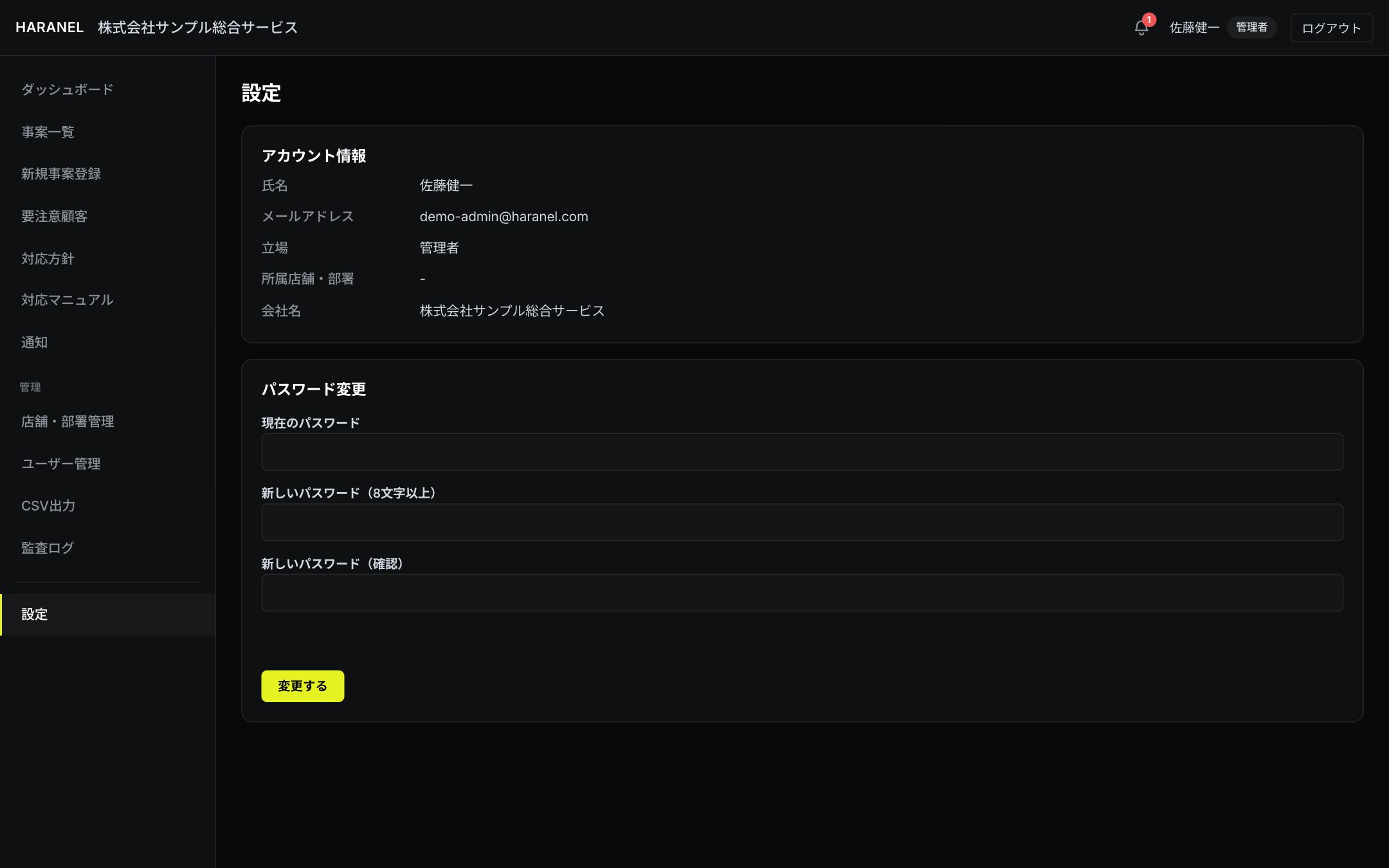Click the company name in the header
The height and width of the screenshot is (868, 1389).
coord(198,28)
